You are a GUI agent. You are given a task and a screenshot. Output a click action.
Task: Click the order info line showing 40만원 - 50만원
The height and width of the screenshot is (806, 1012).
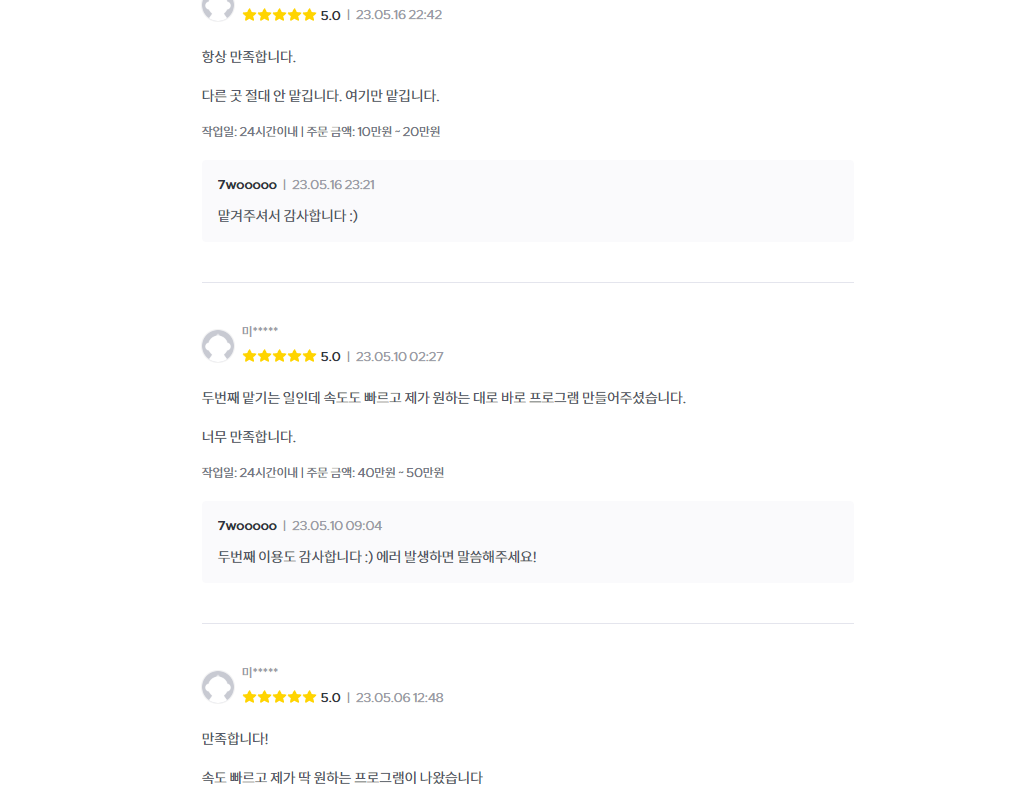(323, 472)
